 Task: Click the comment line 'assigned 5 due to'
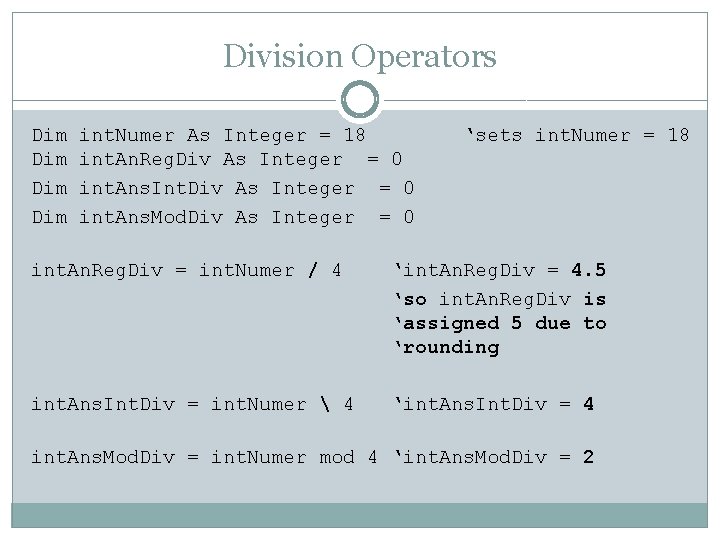501,323
